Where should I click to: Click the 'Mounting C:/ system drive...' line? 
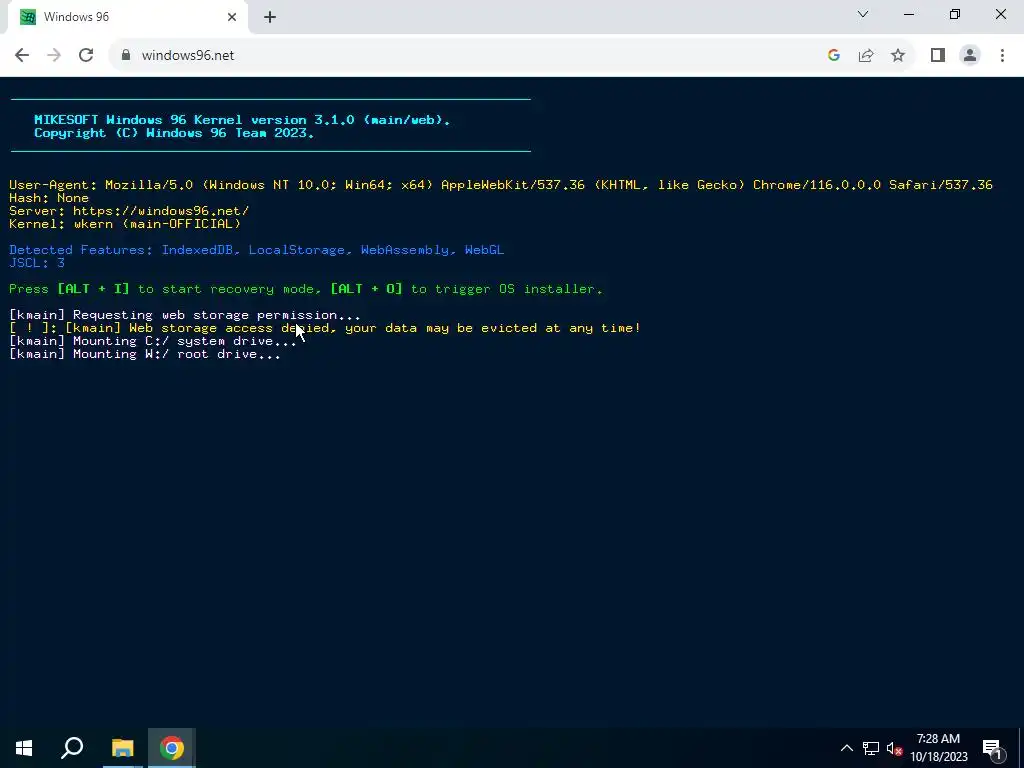pyautogui.click(x=153, y=341)
